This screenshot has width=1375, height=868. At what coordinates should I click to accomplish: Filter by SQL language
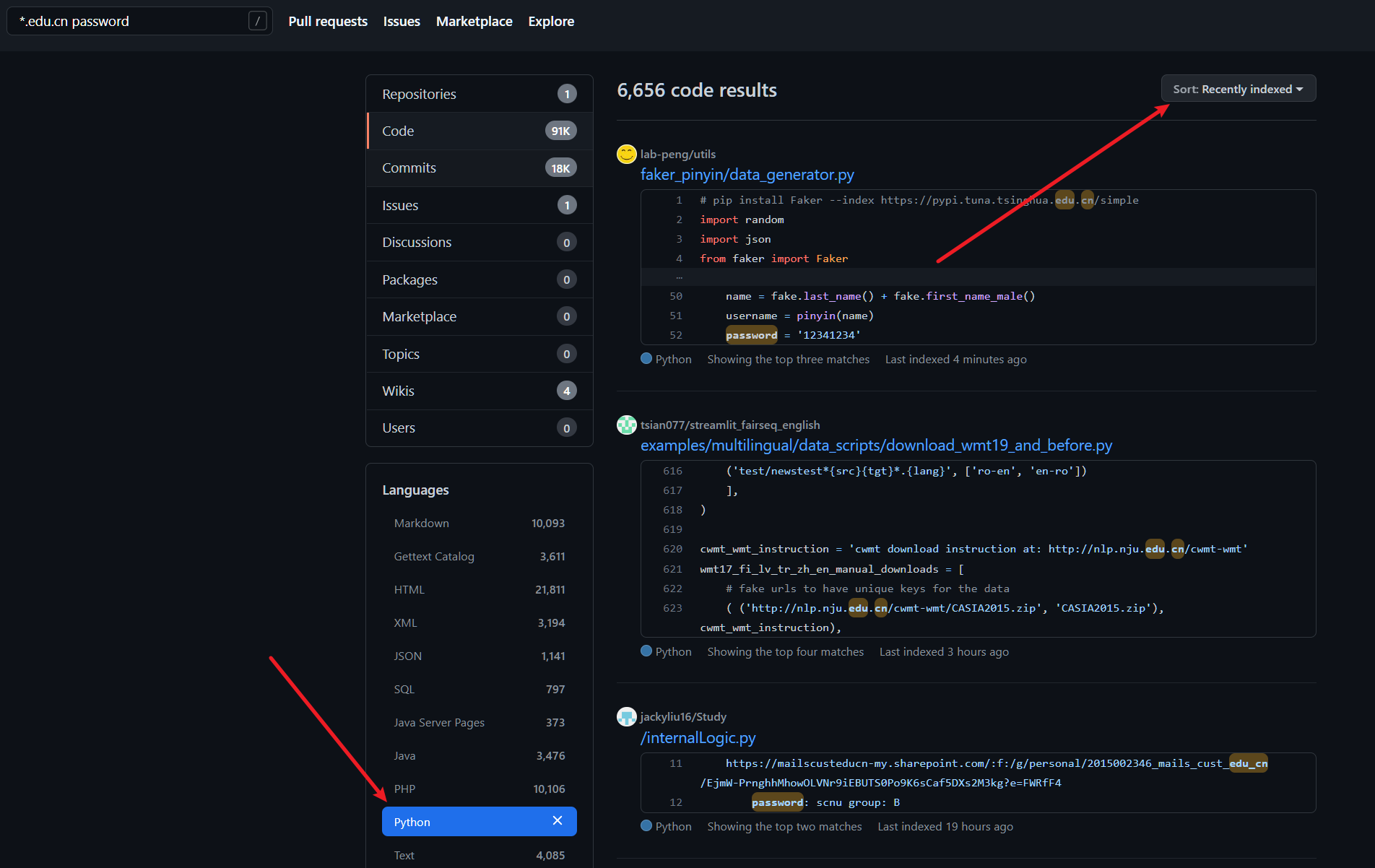[x=480, y=689]
